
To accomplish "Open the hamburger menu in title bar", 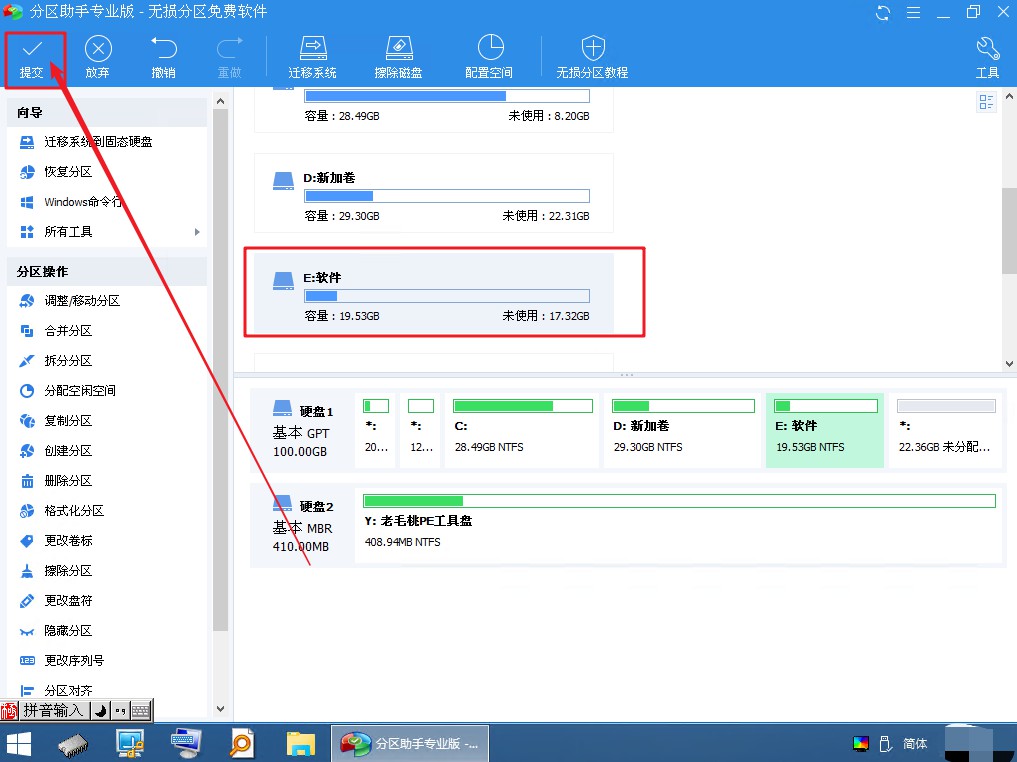I will coord(913,12).
